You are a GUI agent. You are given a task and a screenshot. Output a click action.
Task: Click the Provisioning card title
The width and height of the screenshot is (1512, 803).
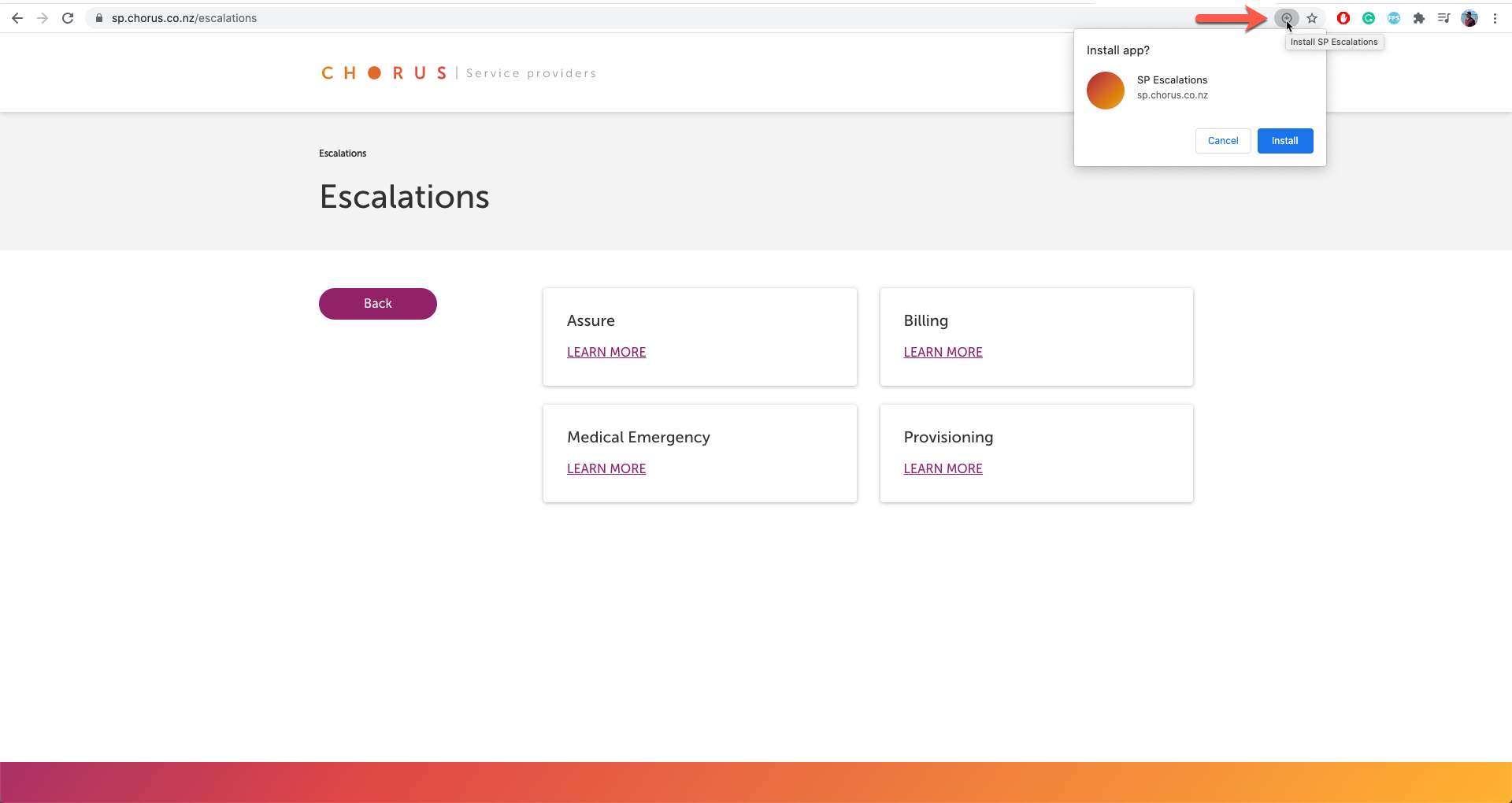[948, 437]
